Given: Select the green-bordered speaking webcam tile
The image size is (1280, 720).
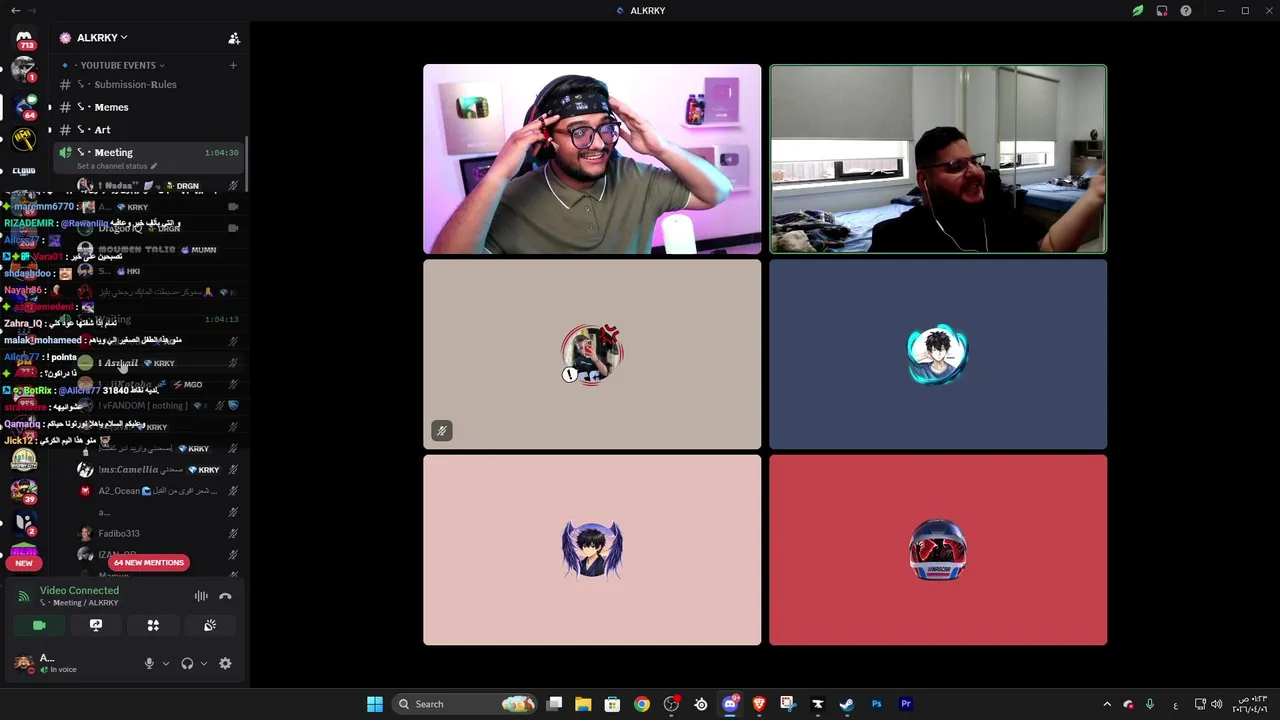Looking at the screenshot, I should tap(938, 159).
